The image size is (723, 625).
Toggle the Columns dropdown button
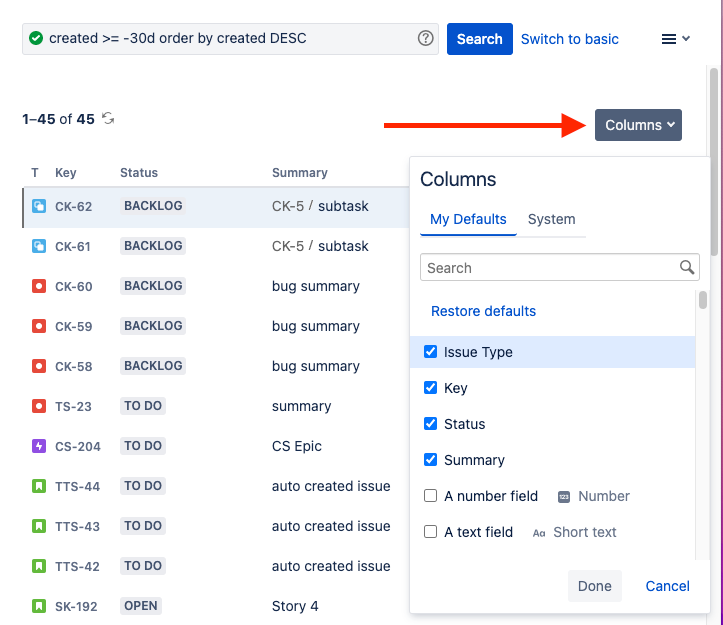click(x=638, y=125)
